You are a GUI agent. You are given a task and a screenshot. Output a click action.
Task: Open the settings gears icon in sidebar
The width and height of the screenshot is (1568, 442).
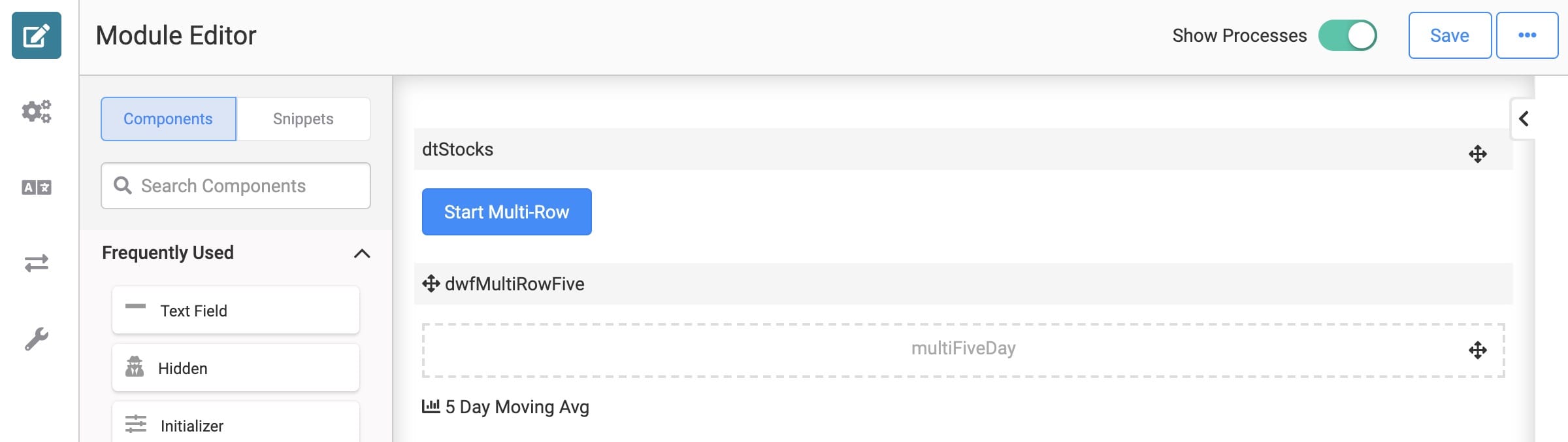[x=37, y=111]
